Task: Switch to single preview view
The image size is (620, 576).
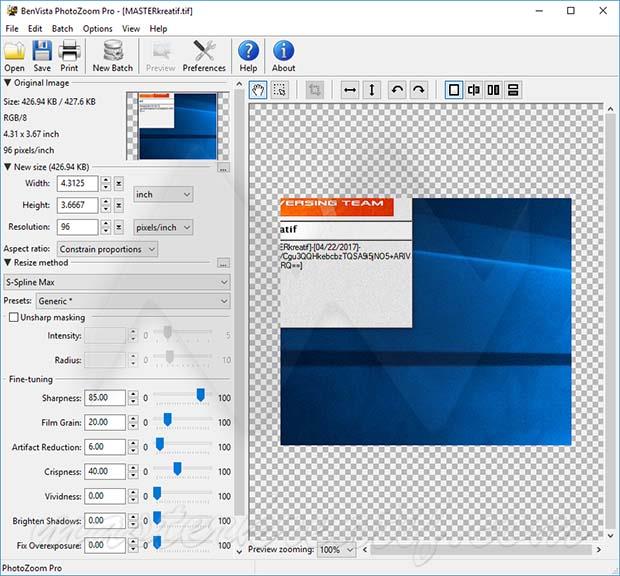Action: coord(454,90)
